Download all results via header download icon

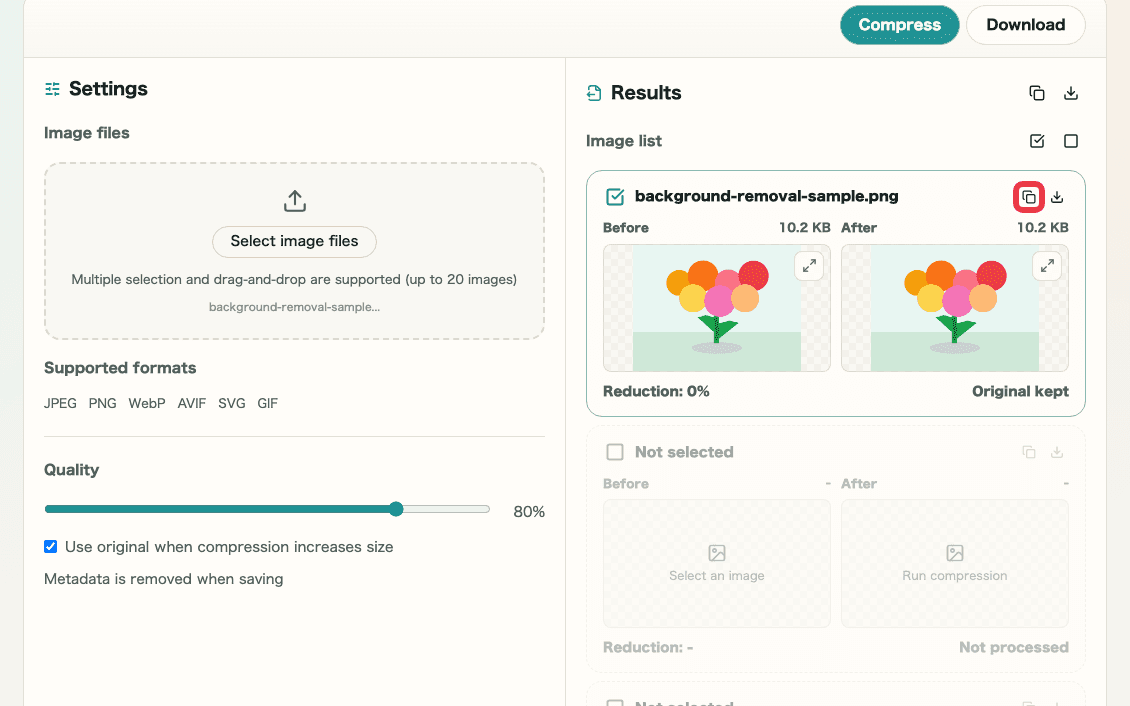tap(1071, 93)
